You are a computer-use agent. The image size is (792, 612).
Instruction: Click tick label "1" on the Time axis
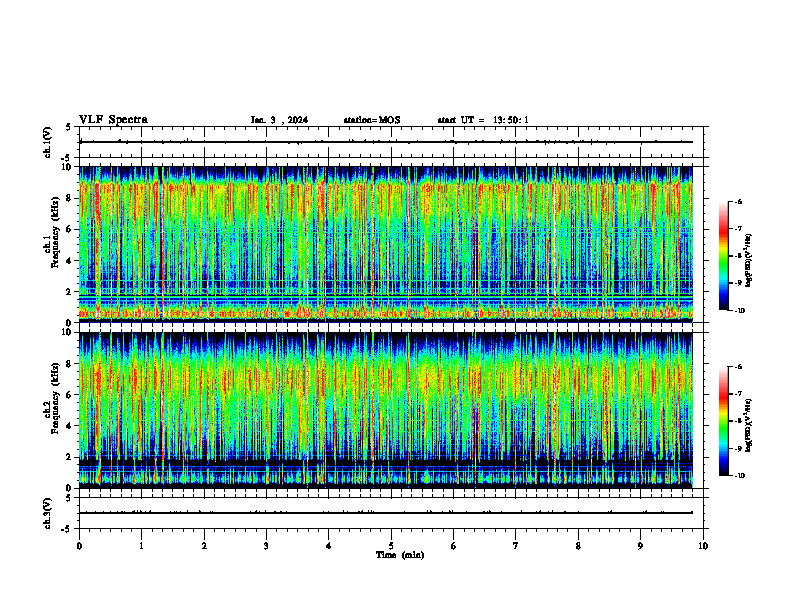tap(141, 546)
